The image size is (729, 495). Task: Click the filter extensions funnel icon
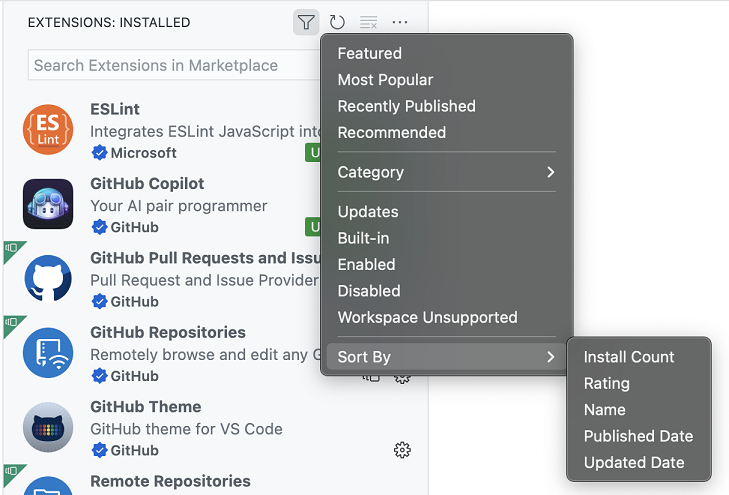[306, 22]
